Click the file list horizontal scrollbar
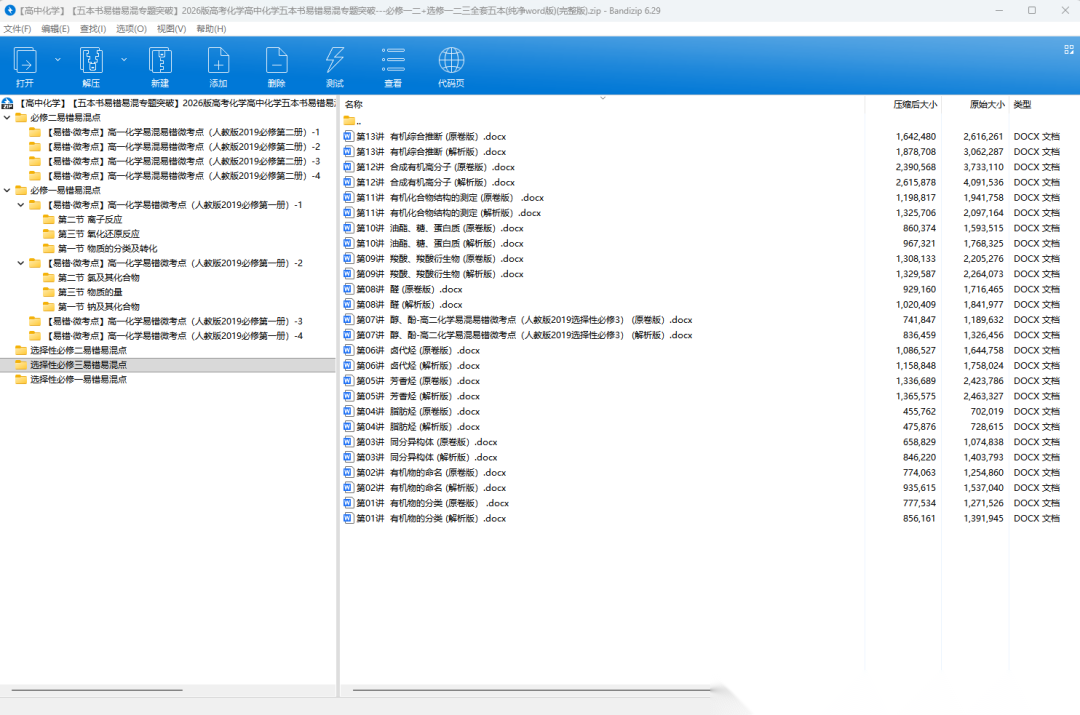The height and width of the screenshot is (715, 1080). (532, 690)
